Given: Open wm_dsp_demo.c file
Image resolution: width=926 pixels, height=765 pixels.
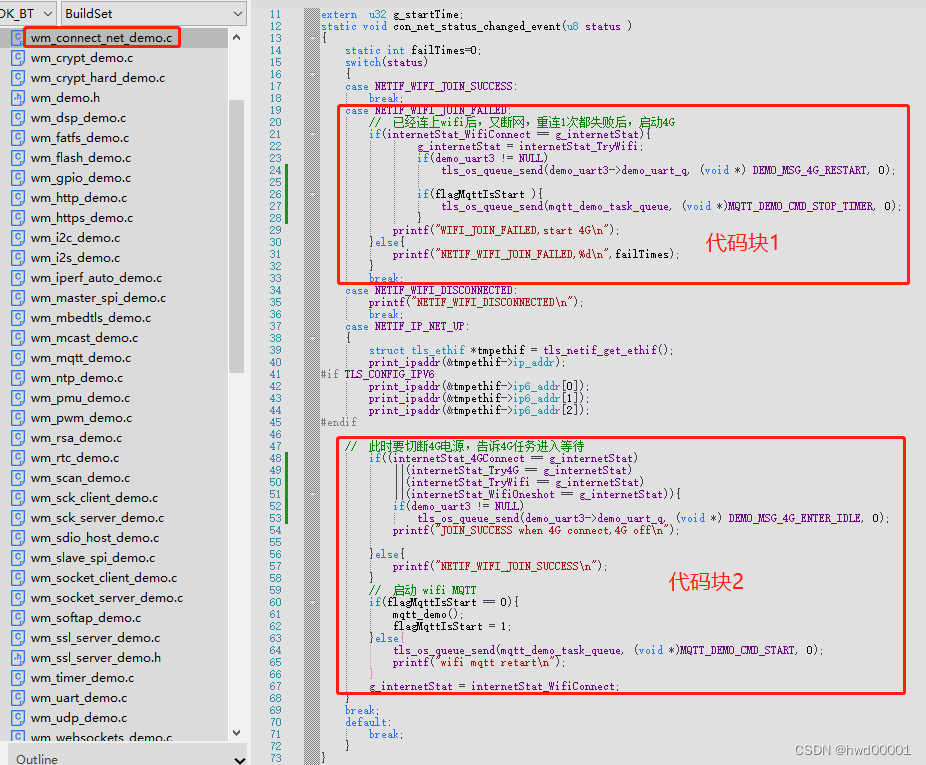Looking at the screenshot, I should (78, 118).
